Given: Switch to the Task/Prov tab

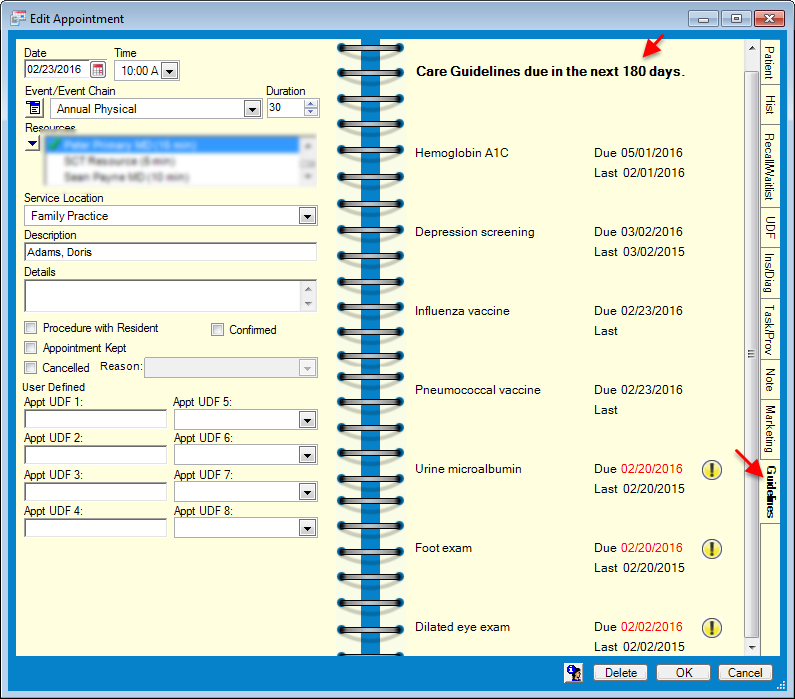Looking at the screenshot, I should (769, 329).
